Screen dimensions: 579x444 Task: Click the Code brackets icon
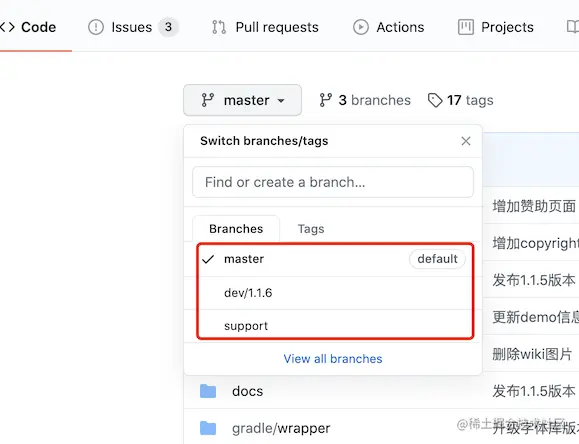7,27
